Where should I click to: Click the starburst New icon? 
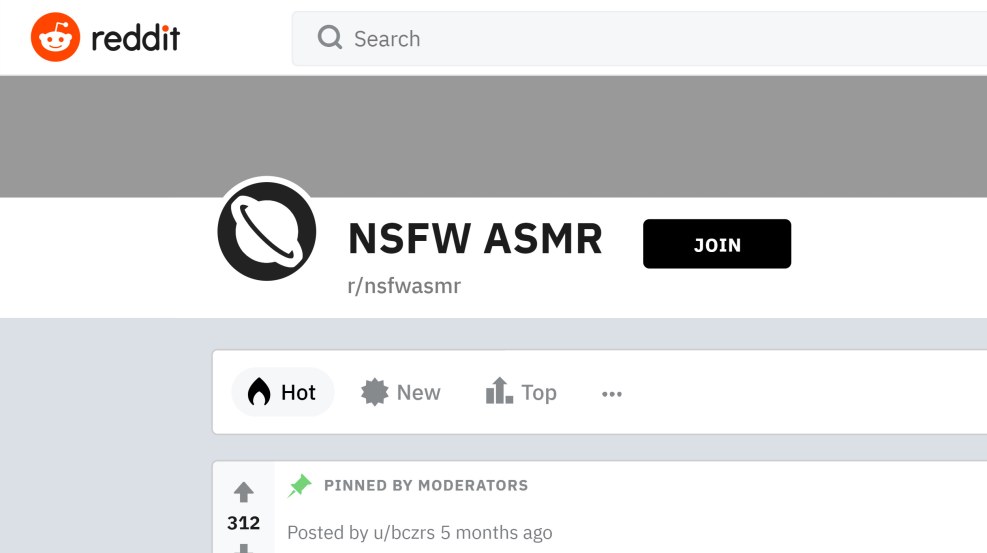pos(375,393)
